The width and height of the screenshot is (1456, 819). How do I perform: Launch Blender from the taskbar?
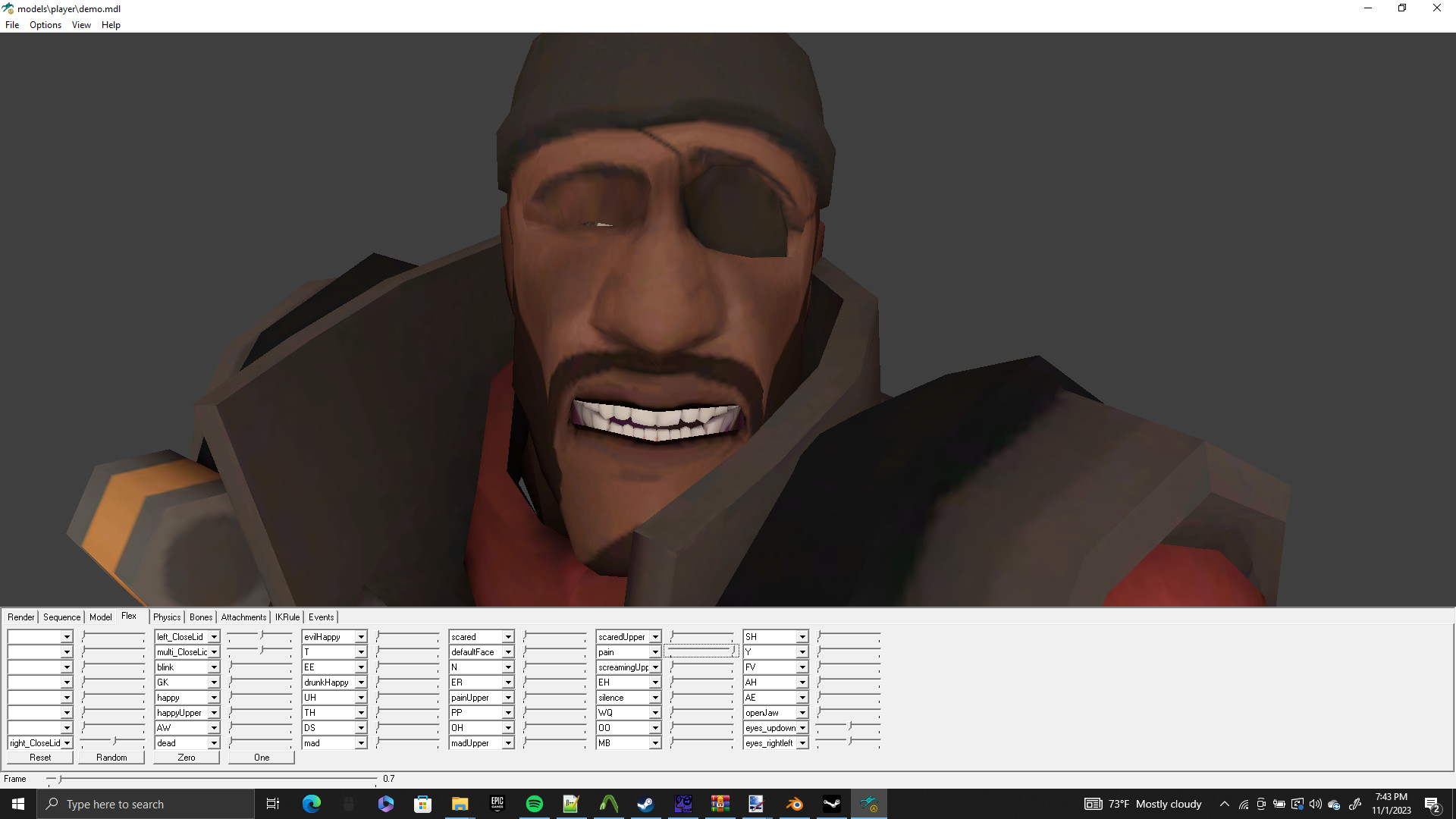pyautogui.click(x=795, y=804)
